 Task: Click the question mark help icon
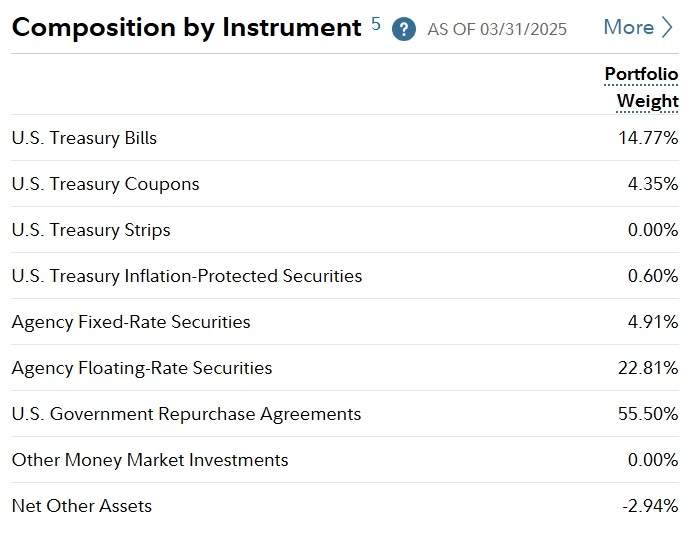404,28
